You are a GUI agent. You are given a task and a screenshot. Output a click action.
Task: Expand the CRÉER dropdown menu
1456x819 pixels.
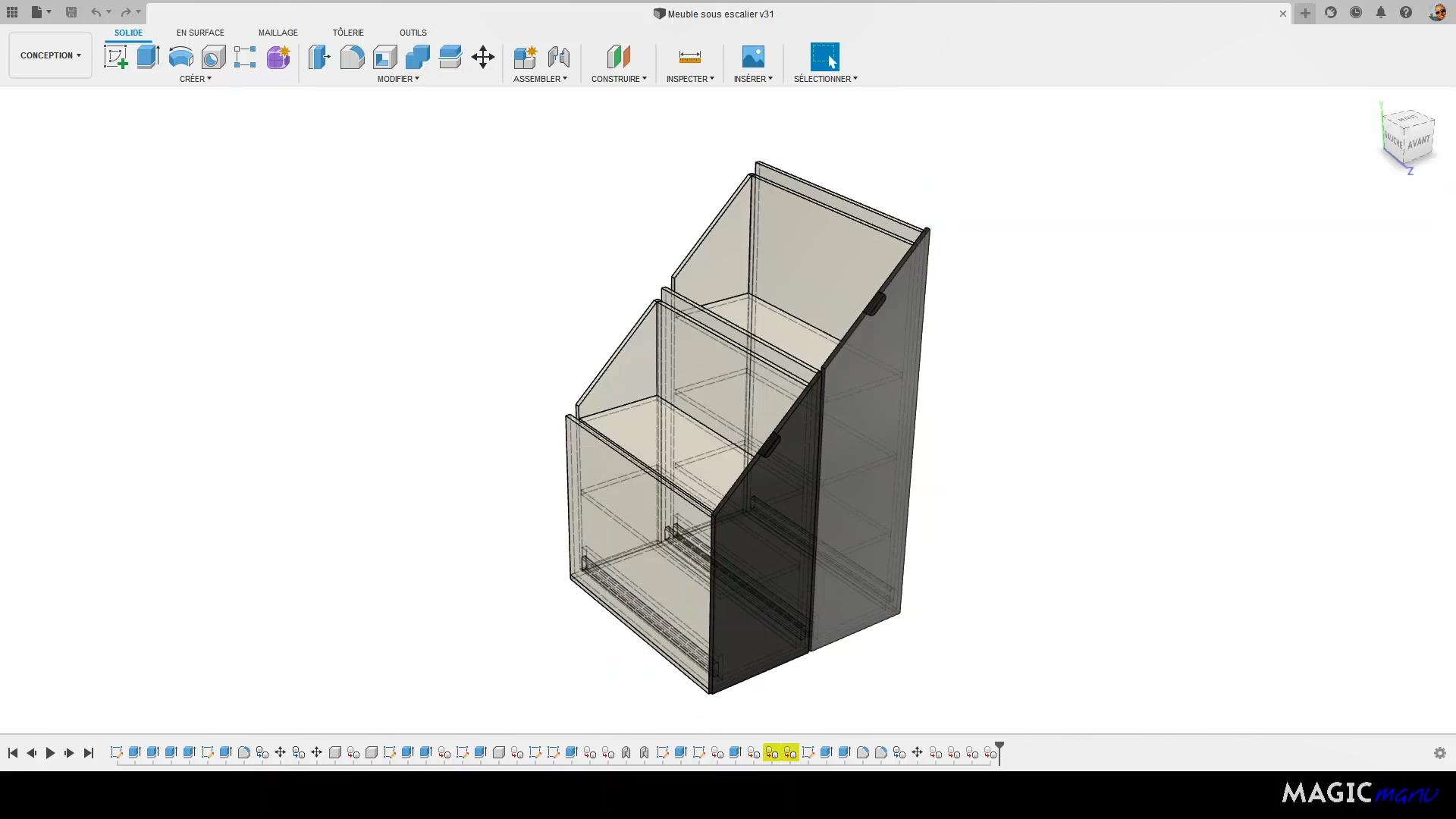point(196,79)
